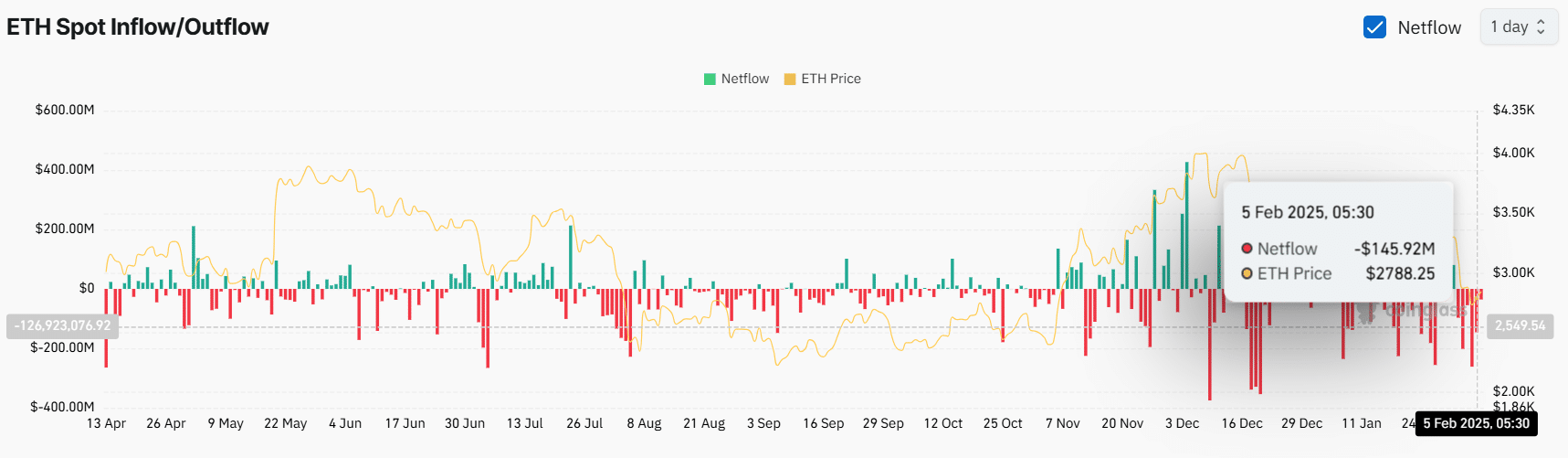Click the "3 Dec" x-axis date label
Screen dimensions: 1568x458
[1182, 423]
